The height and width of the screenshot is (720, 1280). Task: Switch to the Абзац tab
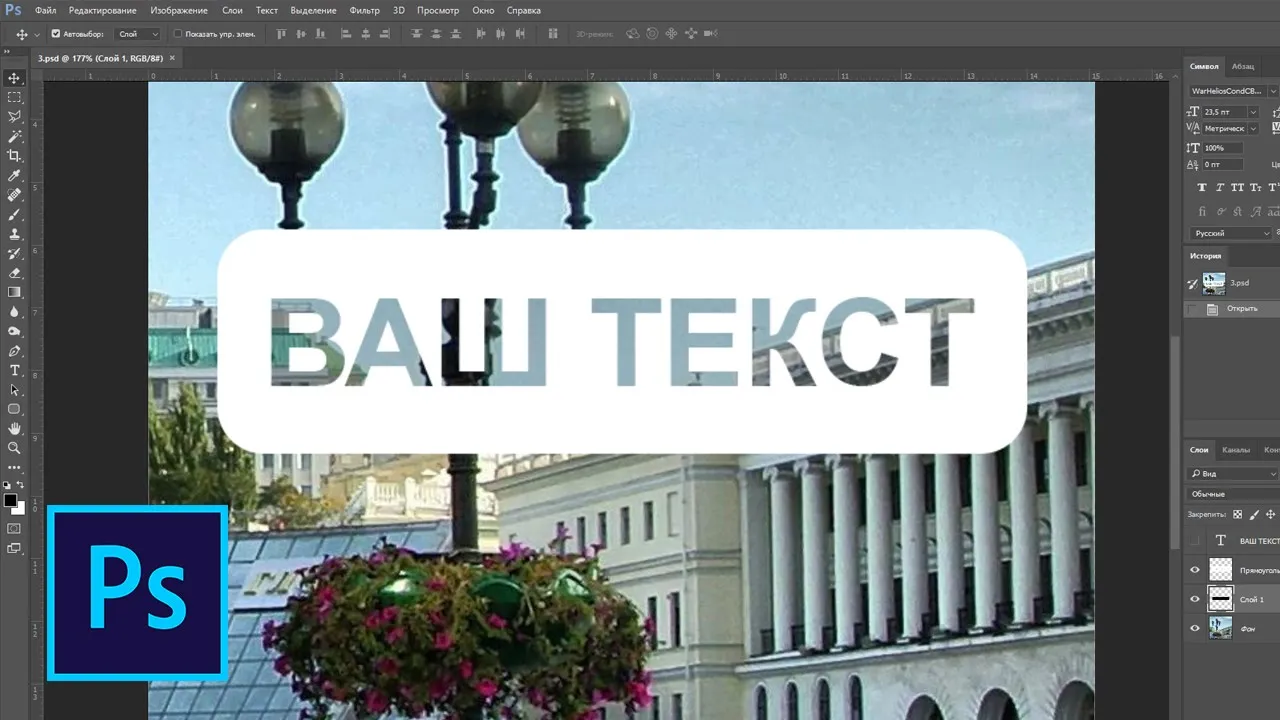1243,66
